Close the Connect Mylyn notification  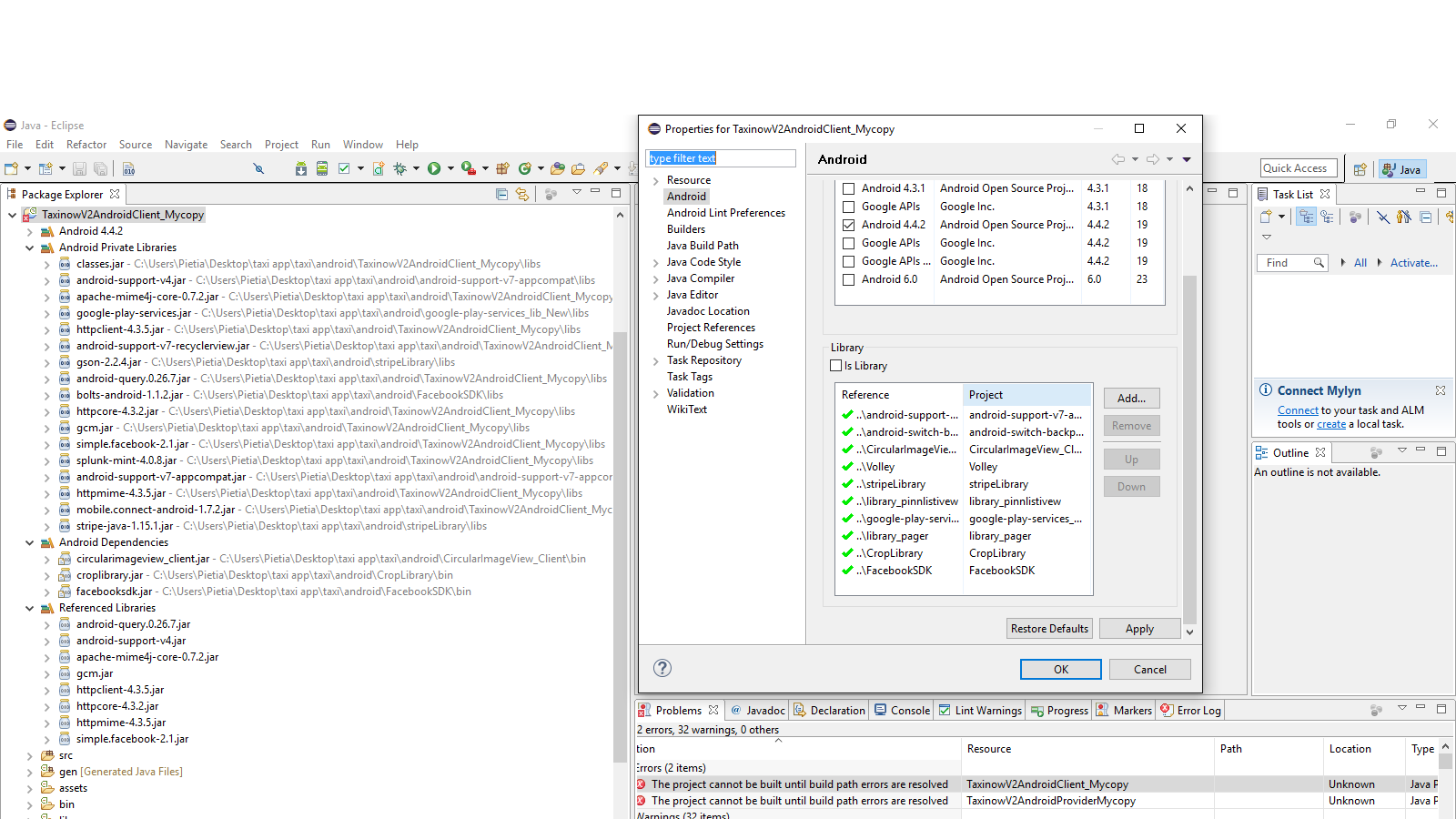pyautogui.click(x=1441, y=390)
